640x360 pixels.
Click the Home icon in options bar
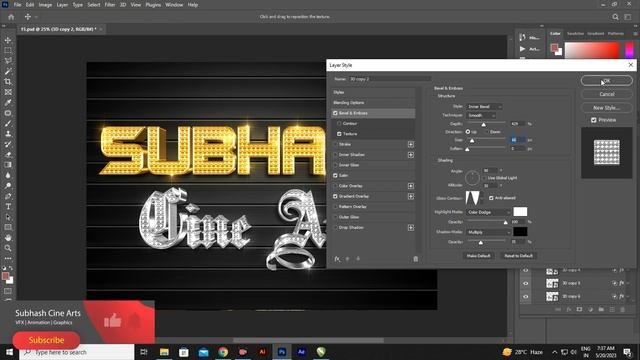point(11,17)
